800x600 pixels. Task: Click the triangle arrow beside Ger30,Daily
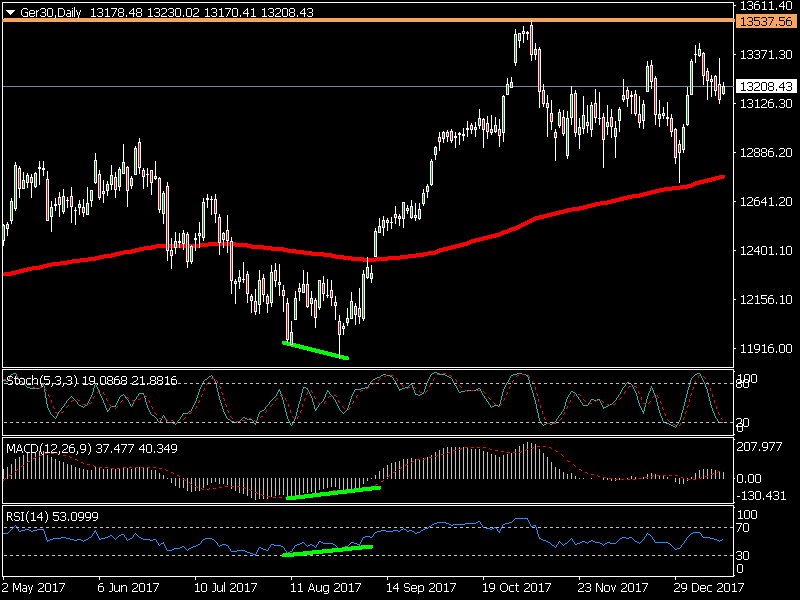(x=11, y=12)
